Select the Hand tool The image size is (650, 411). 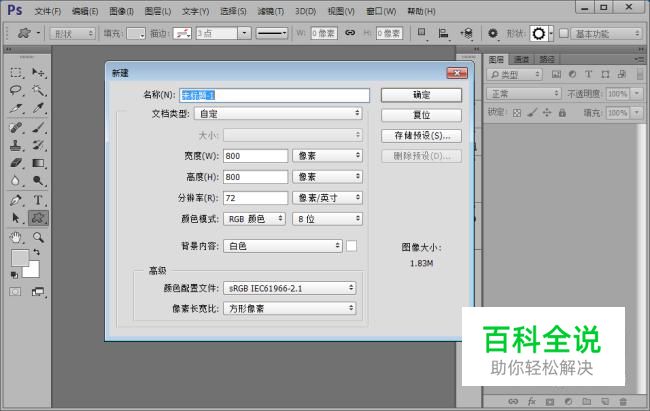[x=16, y=237]
